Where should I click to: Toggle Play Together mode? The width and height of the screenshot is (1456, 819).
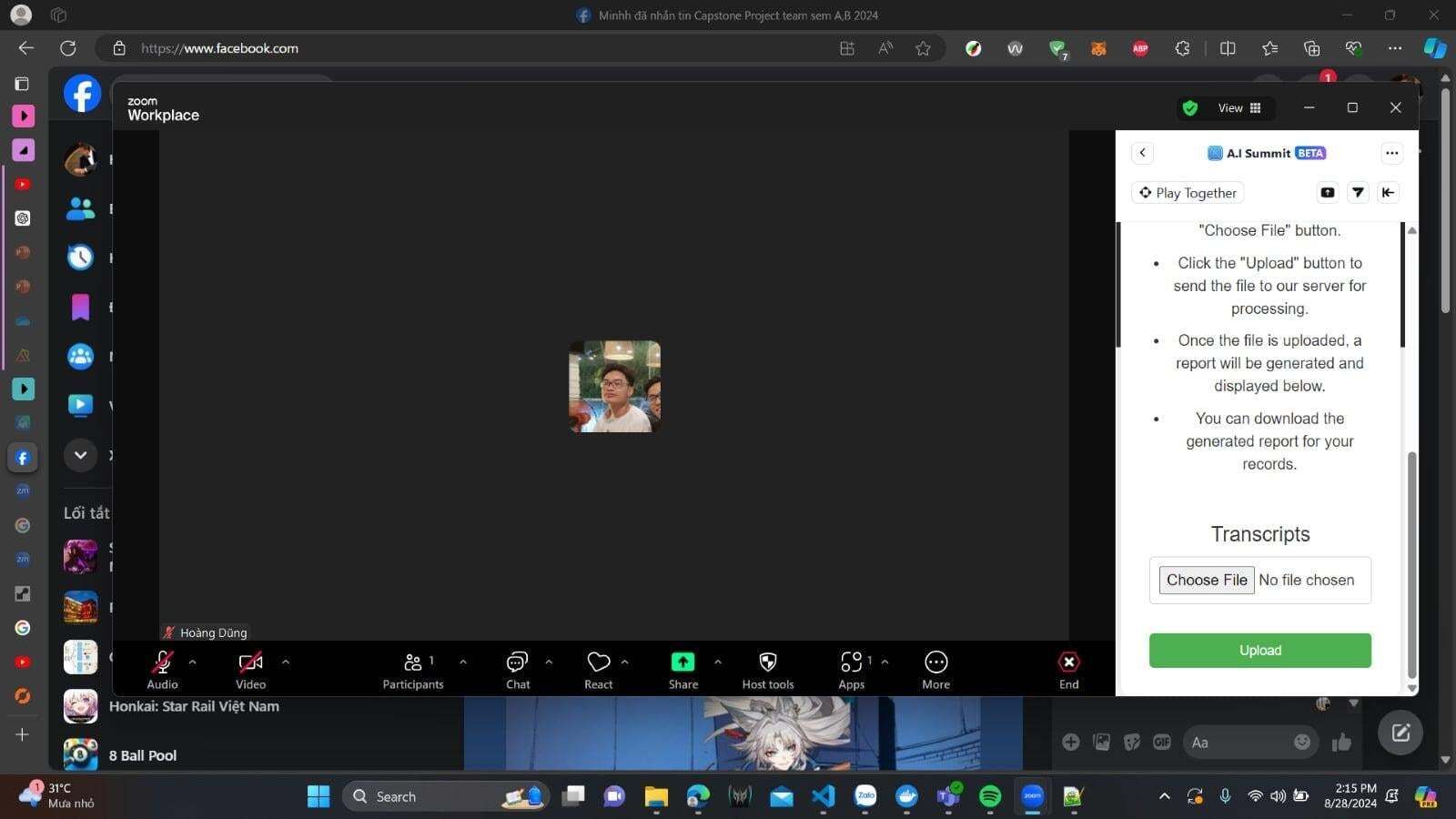click(x=1188, y=193)
